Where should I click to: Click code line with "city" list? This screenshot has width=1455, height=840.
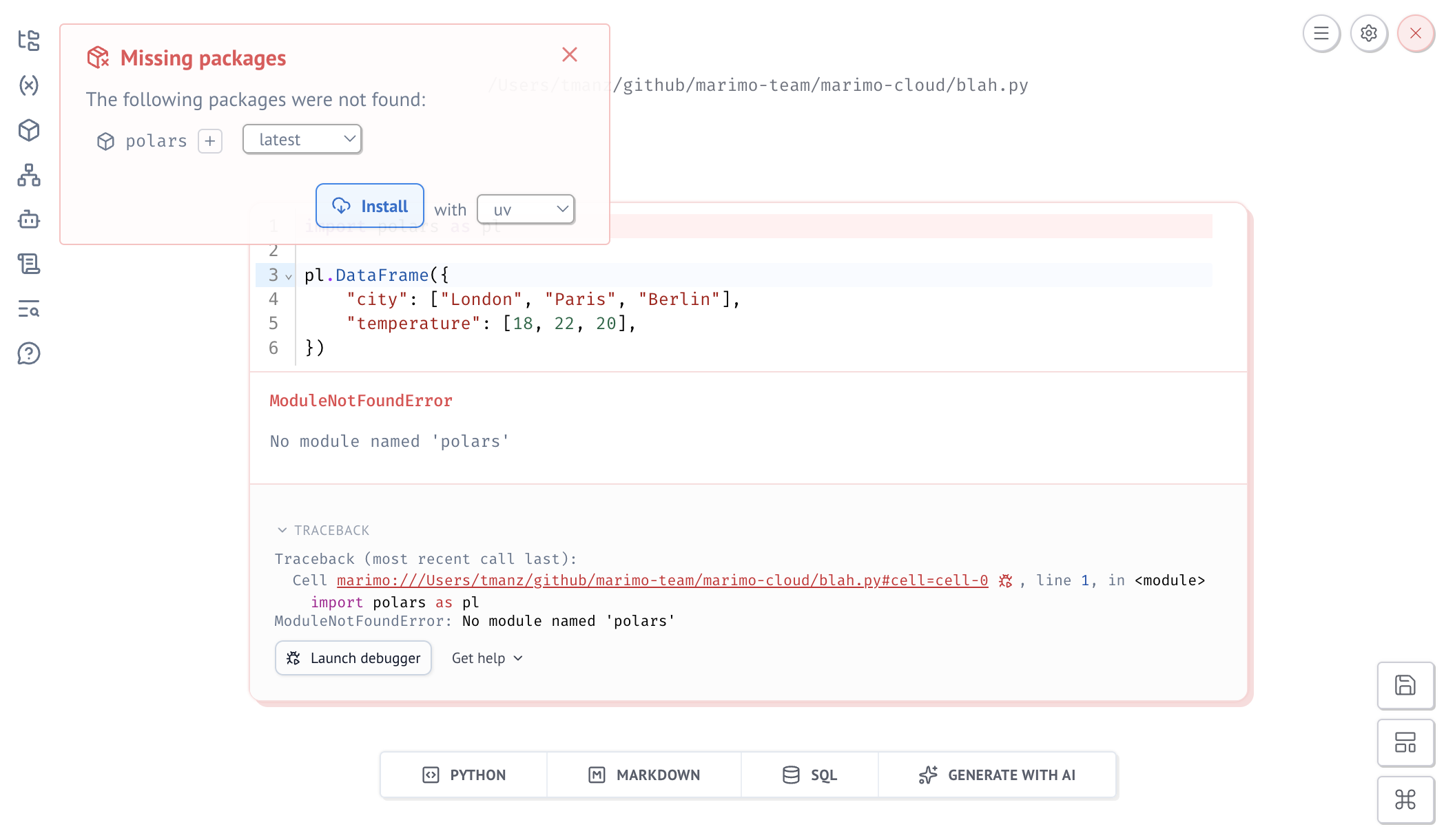coord(543,300)
